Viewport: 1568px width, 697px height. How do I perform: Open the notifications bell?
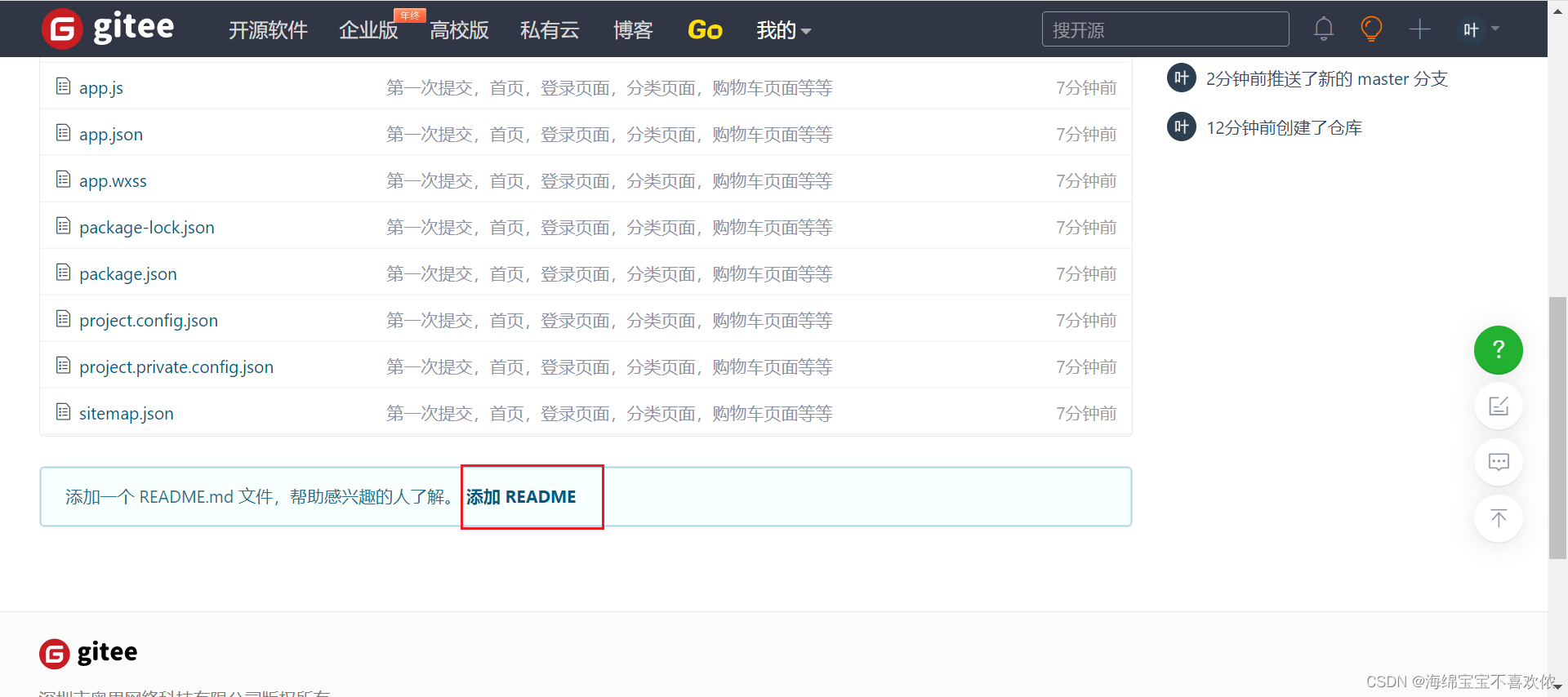pyautogui.click(x=1324, y=29)
